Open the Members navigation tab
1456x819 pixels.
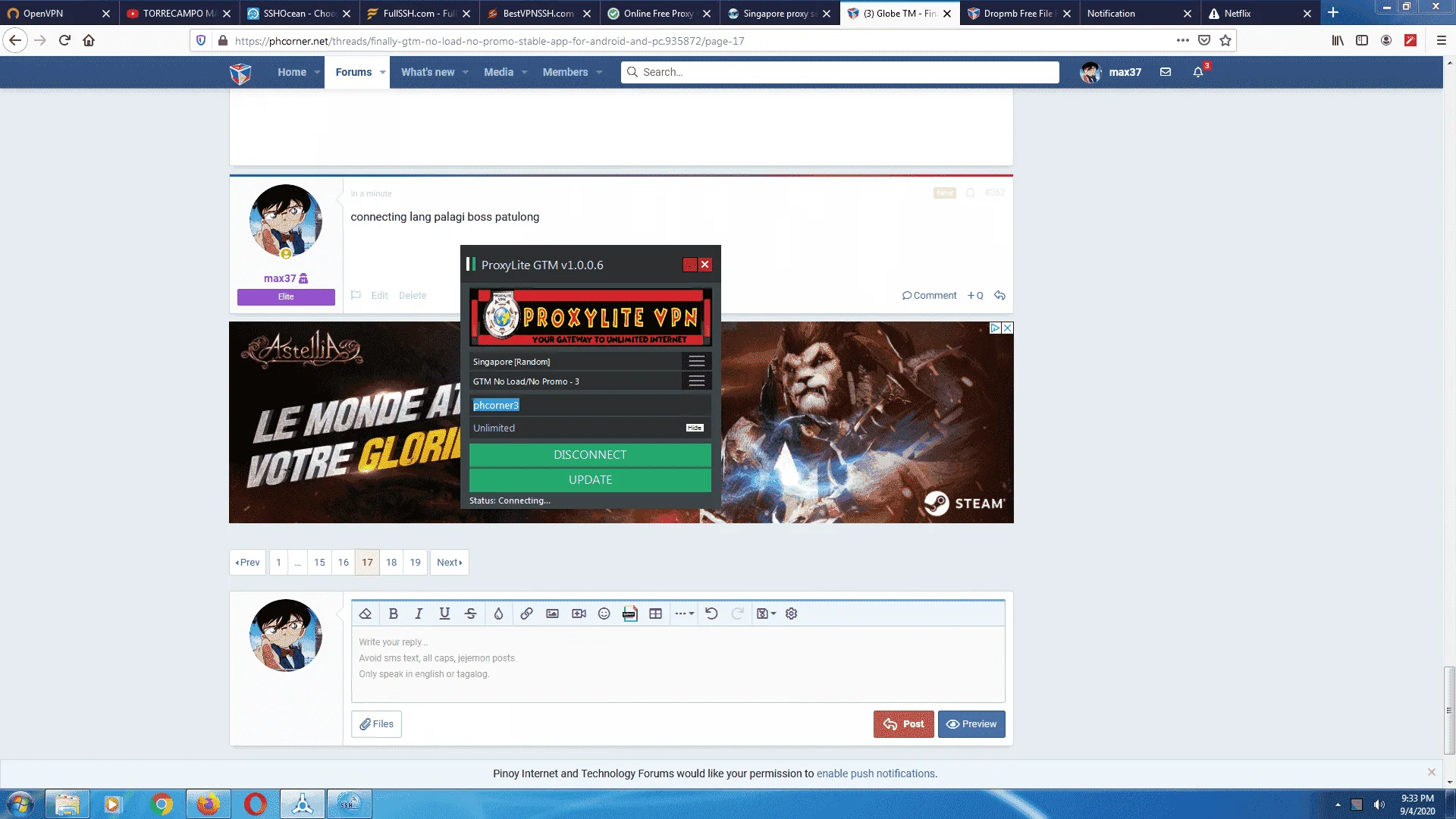[565, 72]
